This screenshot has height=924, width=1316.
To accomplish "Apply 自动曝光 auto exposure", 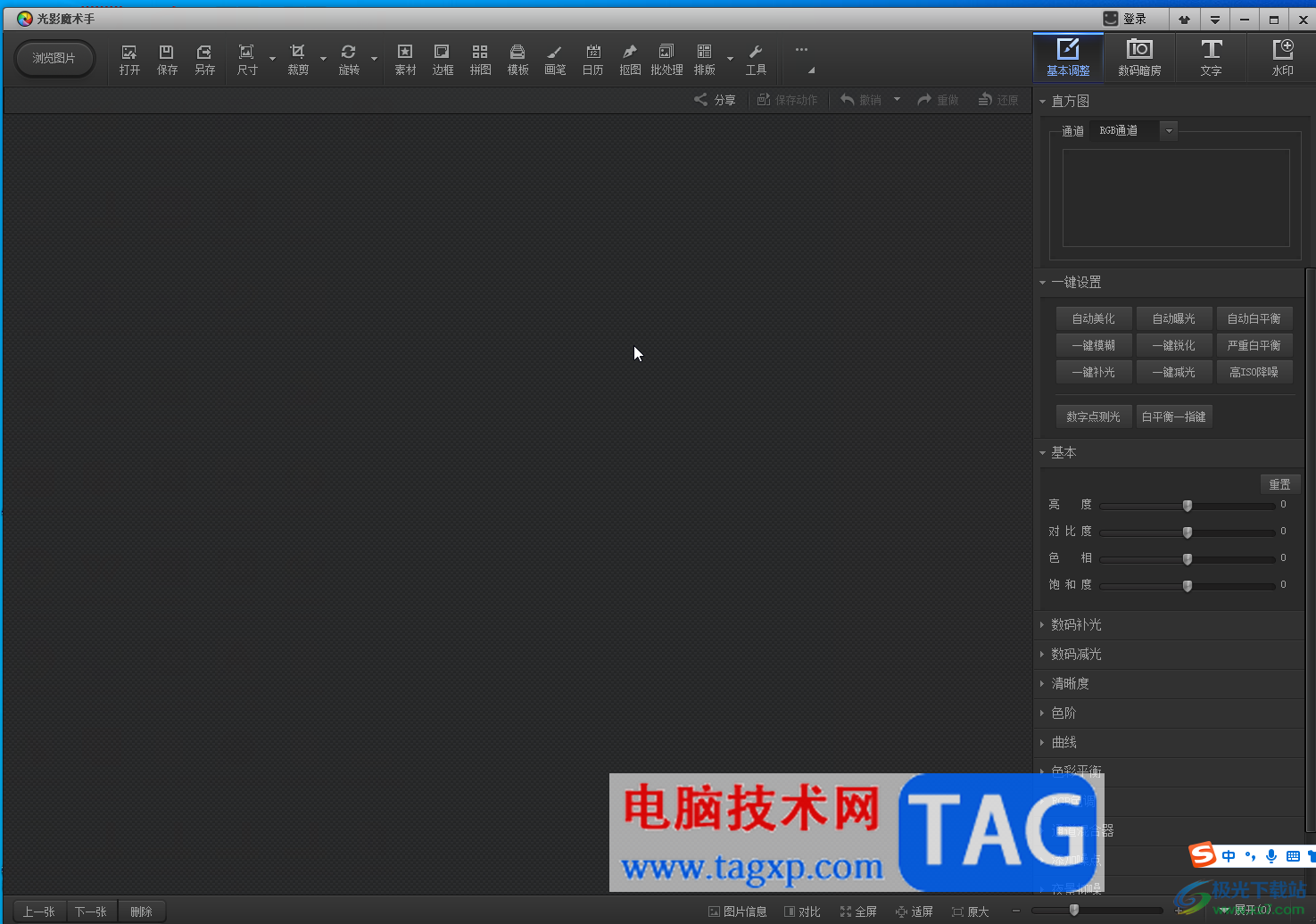I will tap(1173, 318).
